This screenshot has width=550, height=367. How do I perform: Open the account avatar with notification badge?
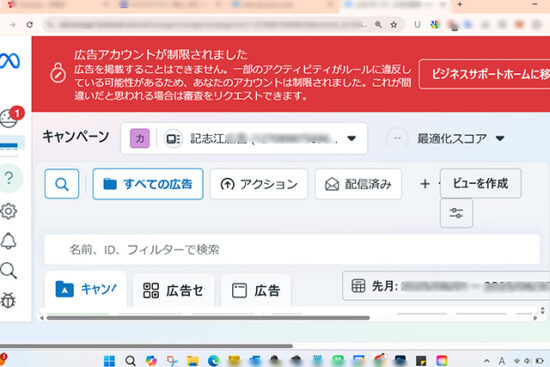coord(10,117)
